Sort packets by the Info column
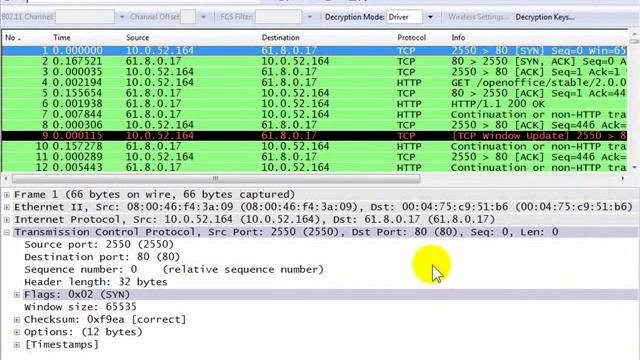 click(458, 38)
